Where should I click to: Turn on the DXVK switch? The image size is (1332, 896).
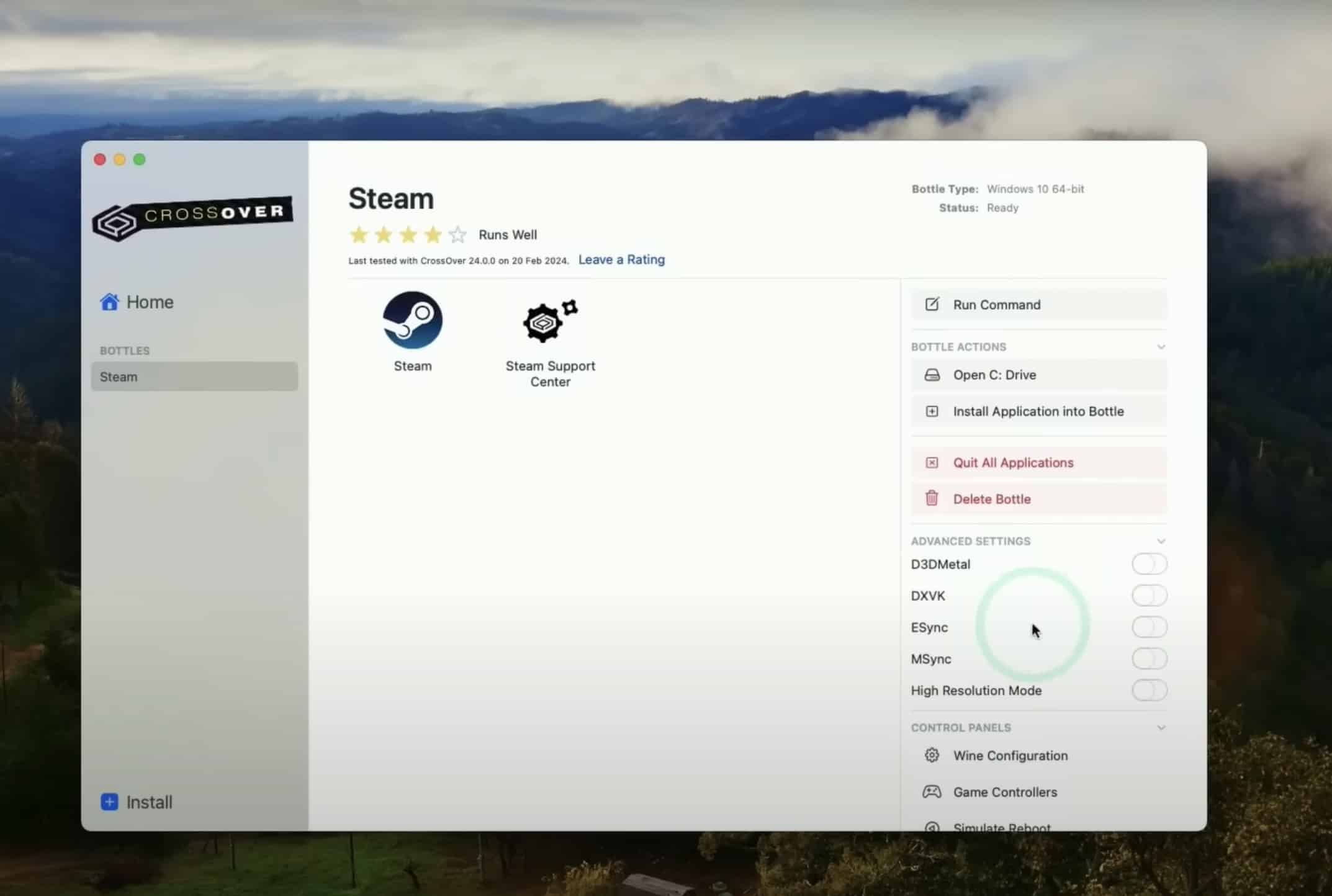click(x=1149, y=596)
